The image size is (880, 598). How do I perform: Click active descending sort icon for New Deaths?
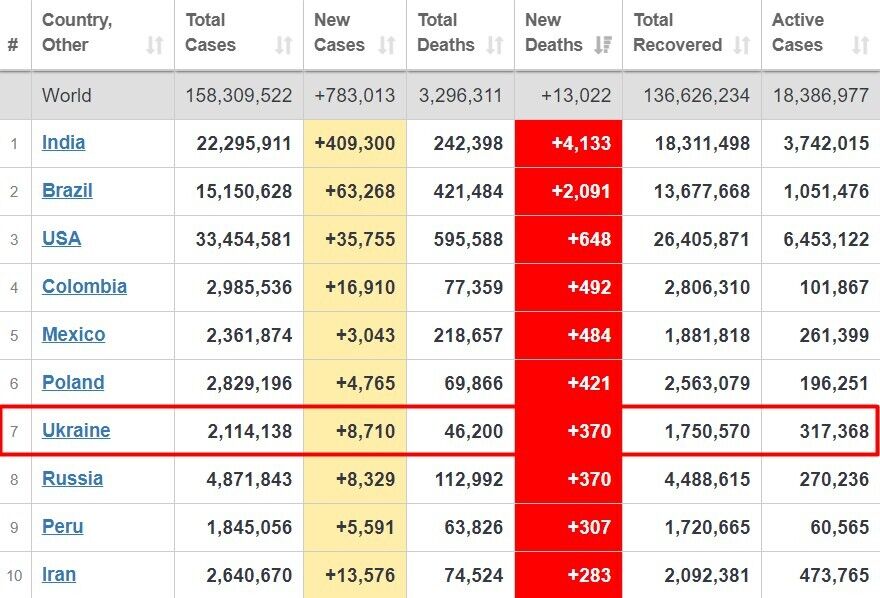tap(602, 45)
